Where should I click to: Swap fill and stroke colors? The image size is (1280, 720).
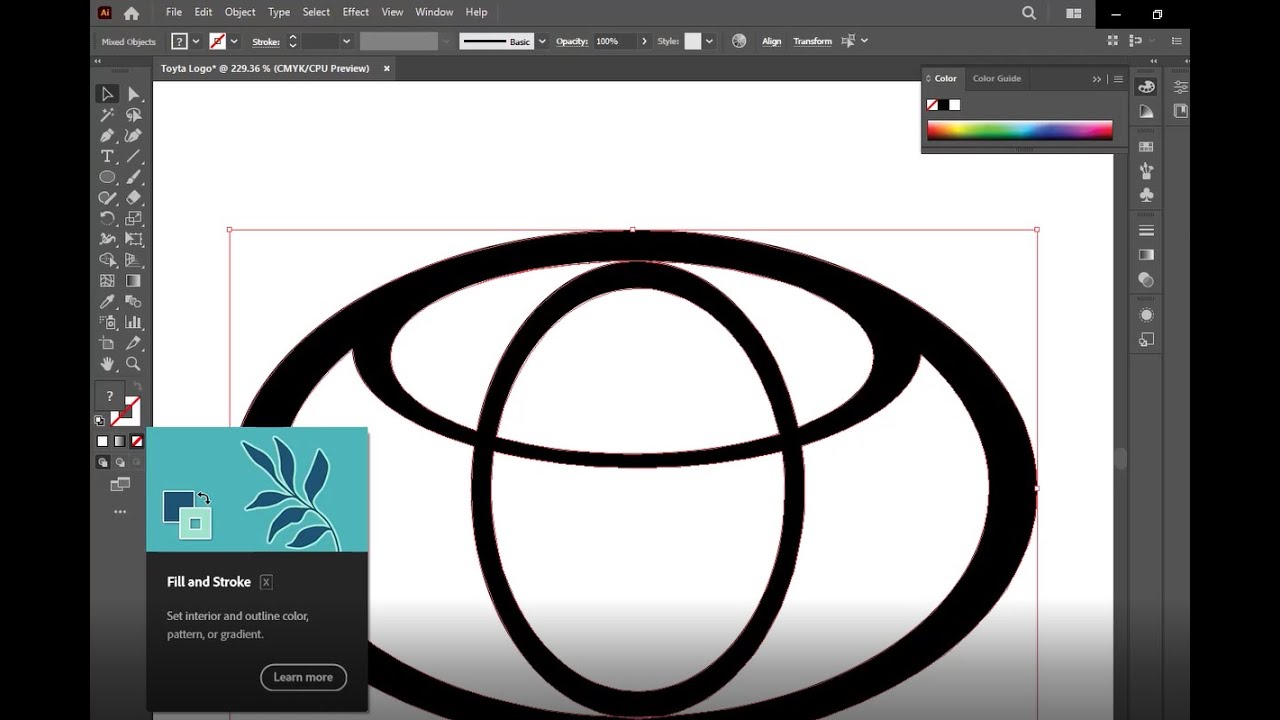(137, 387)
